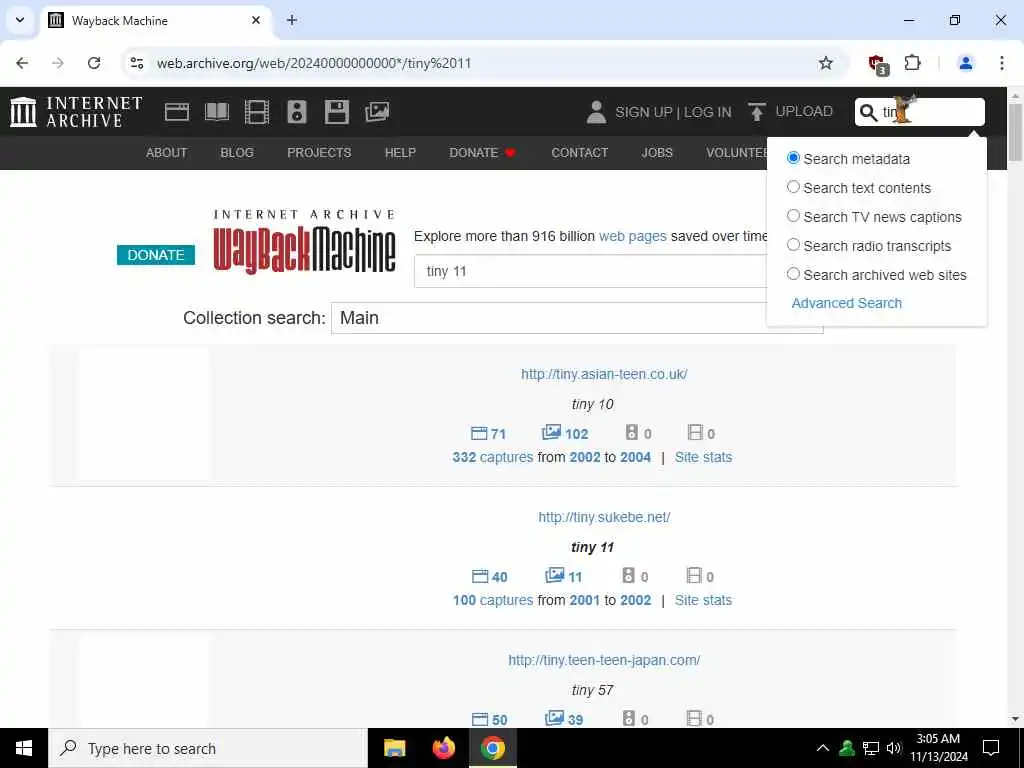Open the Chrome profile avatar
Image resolution: width=1024 pixels, height=768 pixels.
click(965, 63)
